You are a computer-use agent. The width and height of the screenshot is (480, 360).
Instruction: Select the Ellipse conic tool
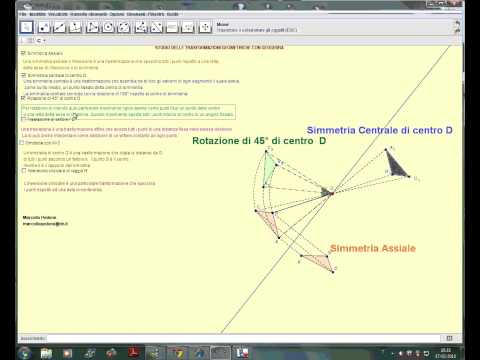[124, 27]
